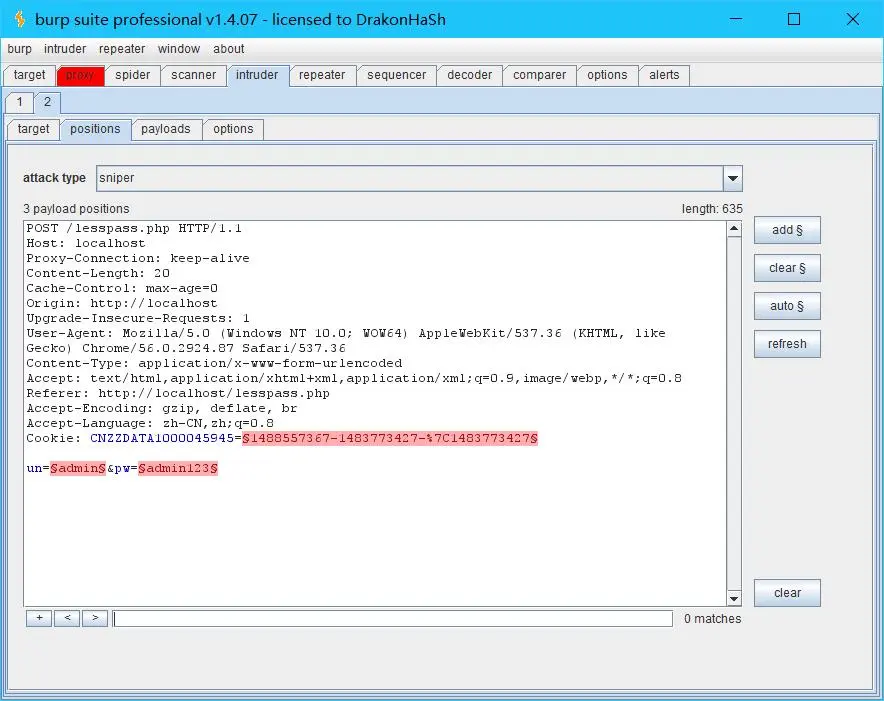Click the < previous match button
Image resolution: width=884 pixels, height=701 pixels.
pyautogui.click(x=67, y=618)
